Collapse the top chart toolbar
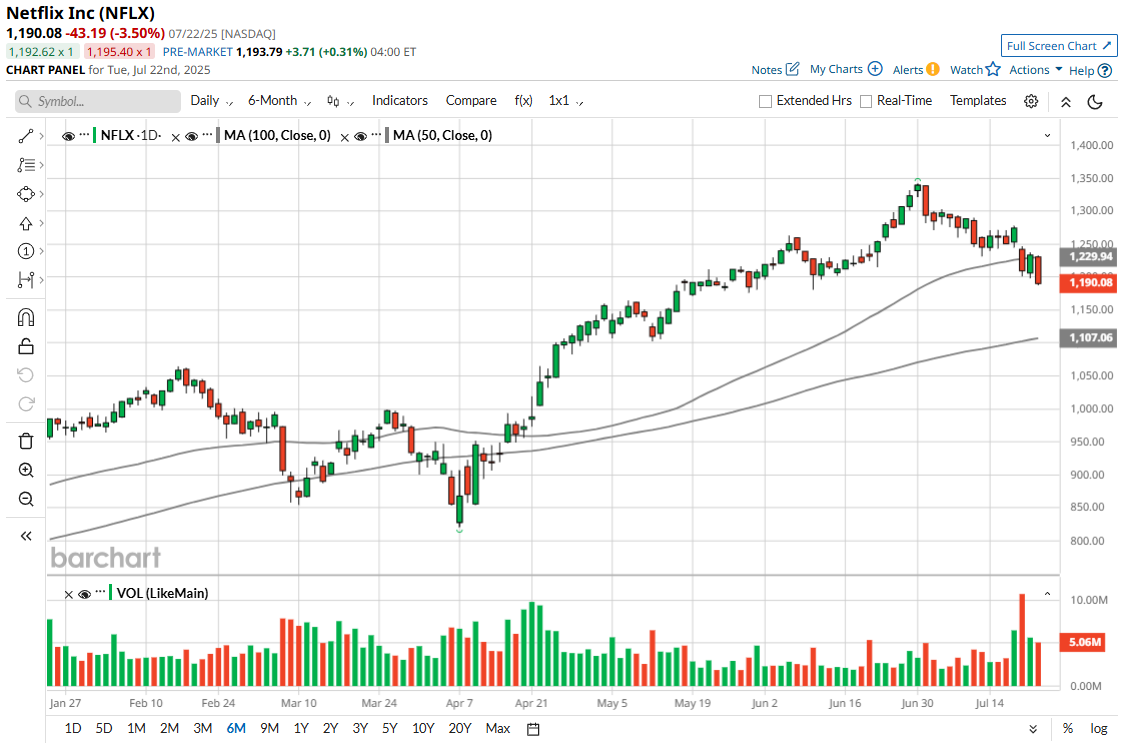 [x=1066, y=102]
